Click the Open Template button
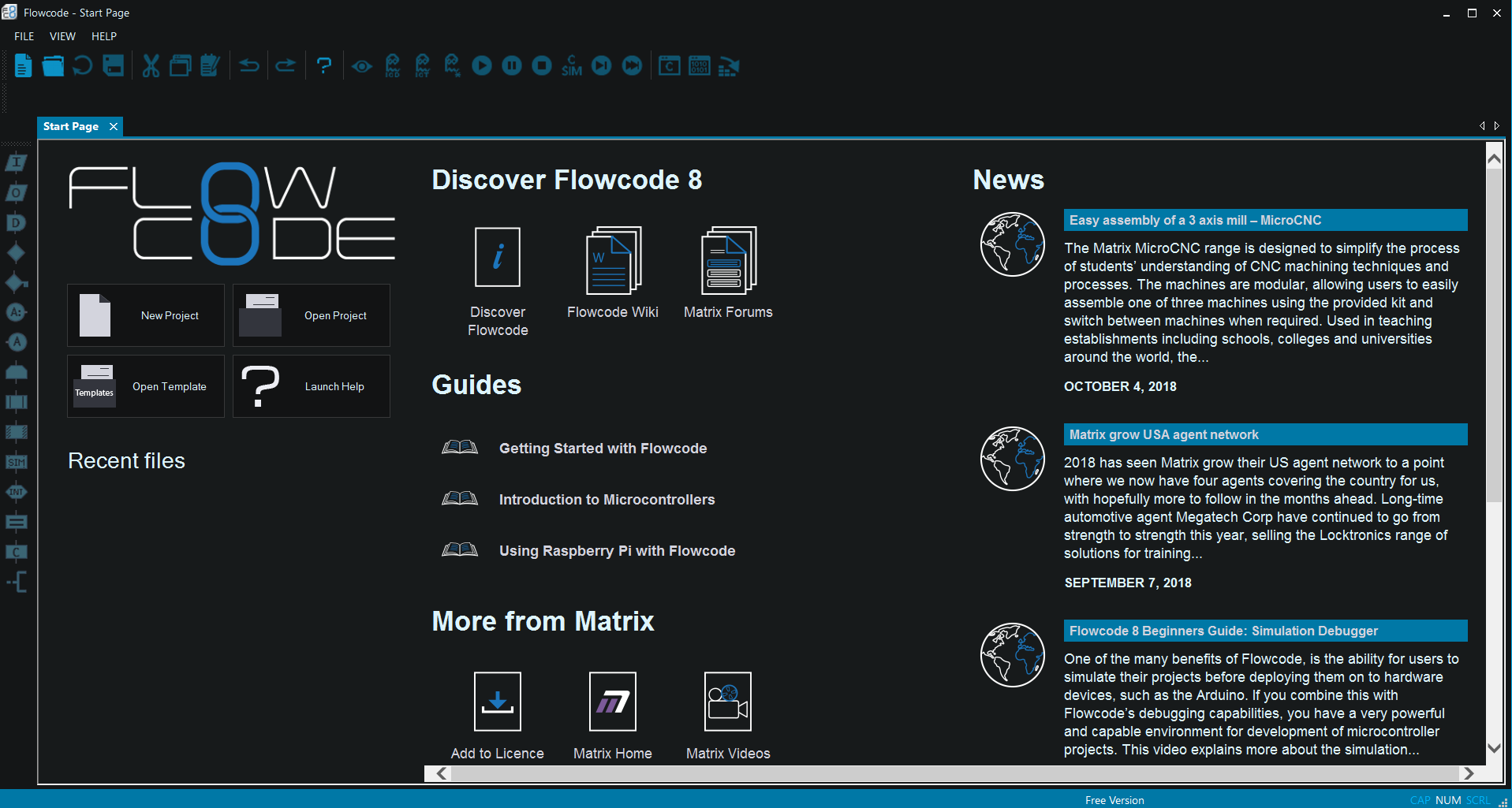1512x808 pixels. click(146, 386)
